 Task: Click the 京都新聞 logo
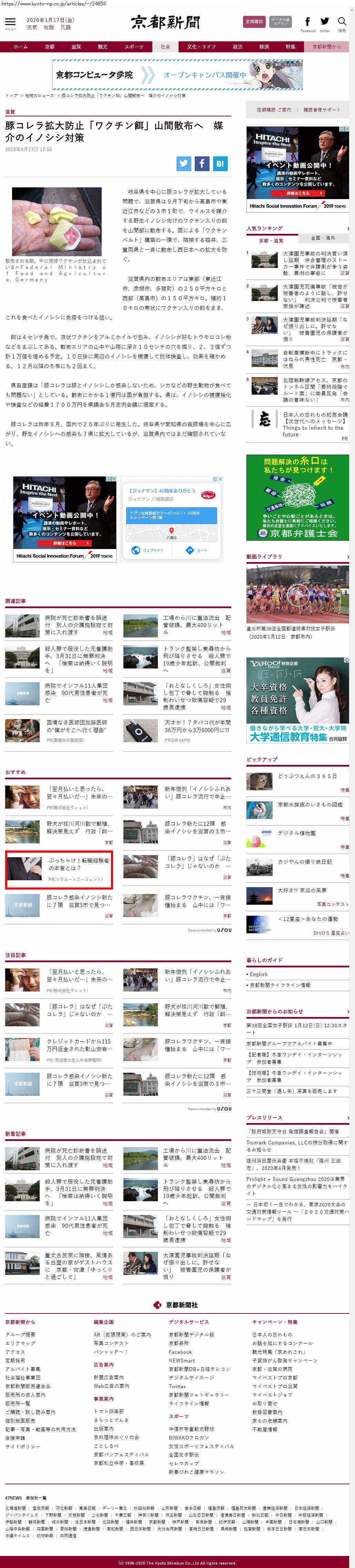(165, 22)
